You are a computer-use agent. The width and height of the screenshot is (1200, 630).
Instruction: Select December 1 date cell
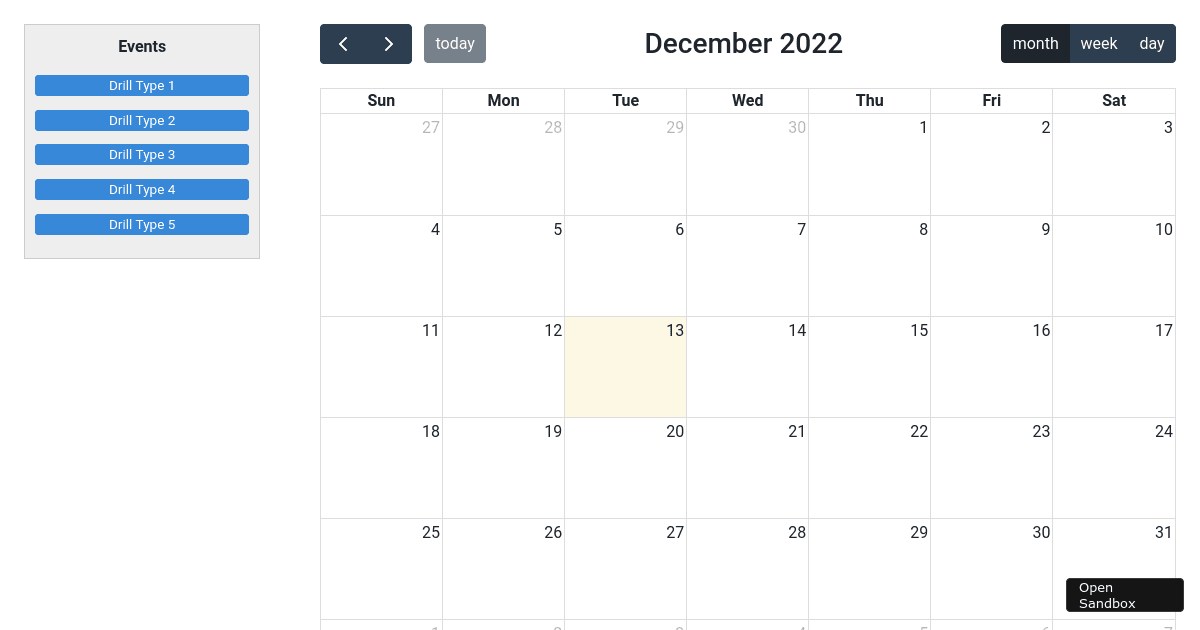tap(869, 165)
